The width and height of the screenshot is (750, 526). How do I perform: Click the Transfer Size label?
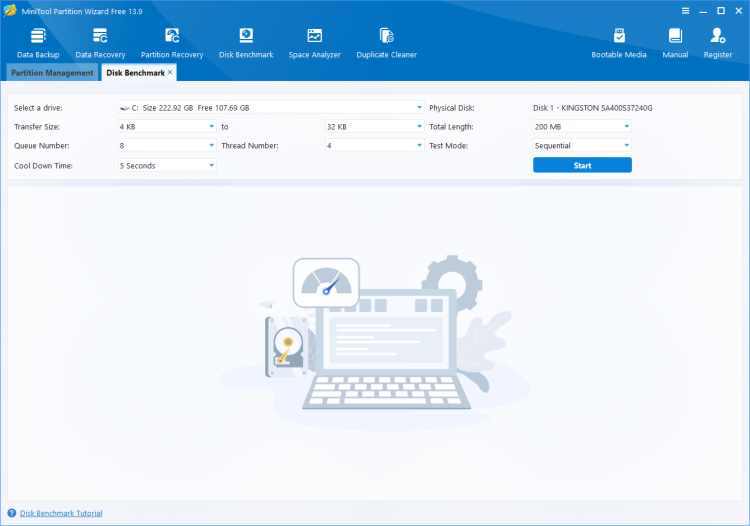[x=37, y=127]
